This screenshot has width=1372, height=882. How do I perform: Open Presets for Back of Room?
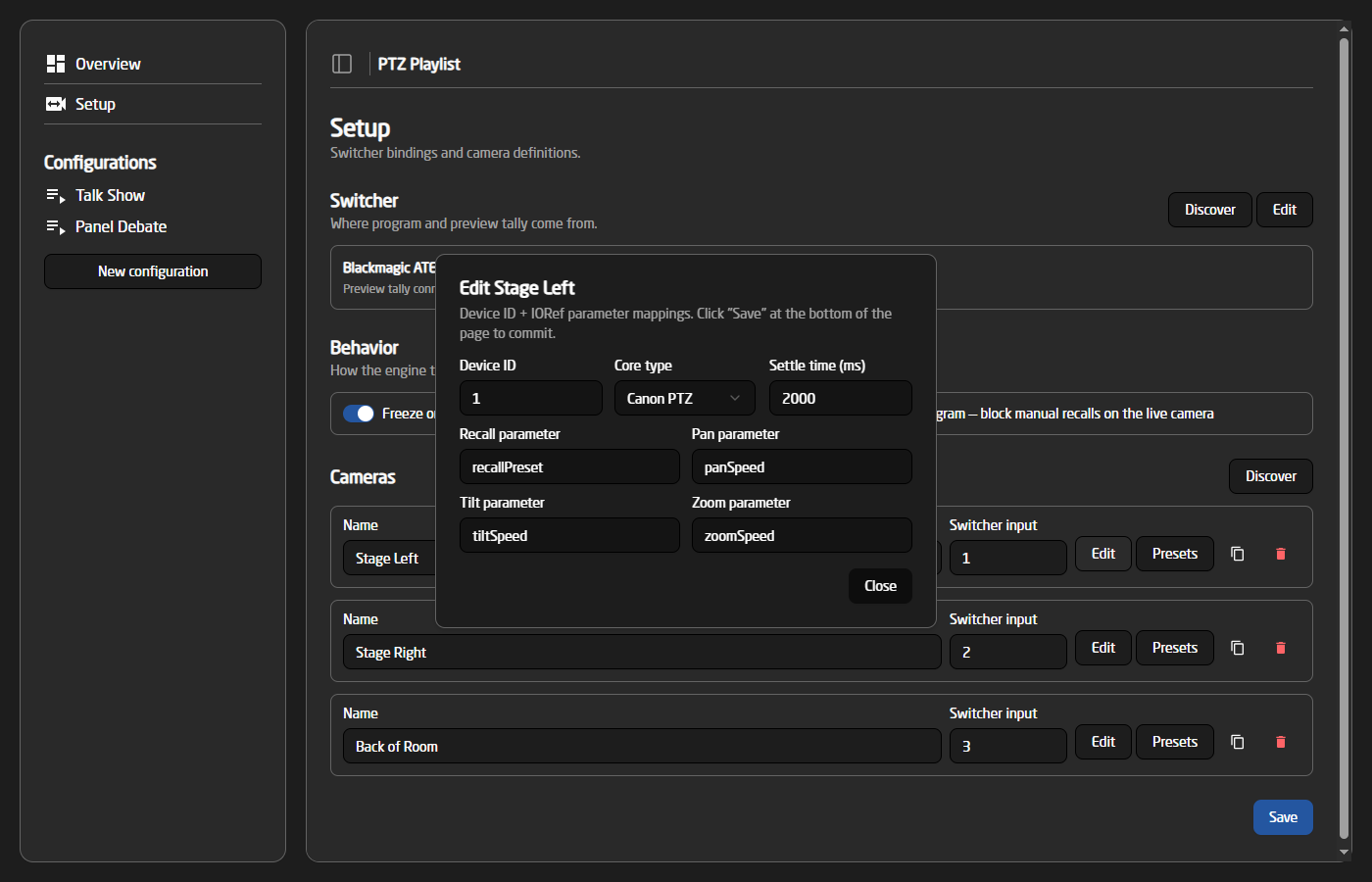tap(1175, 742)
